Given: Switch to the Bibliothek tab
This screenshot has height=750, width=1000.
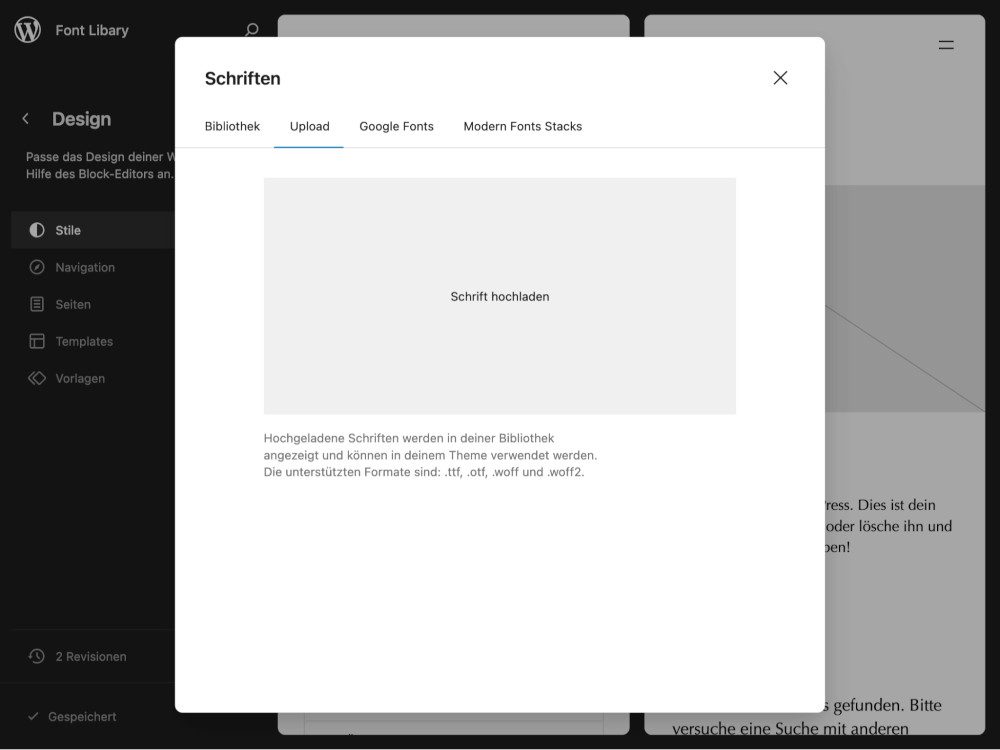Looking at the screenshot, I should (232, 126).
